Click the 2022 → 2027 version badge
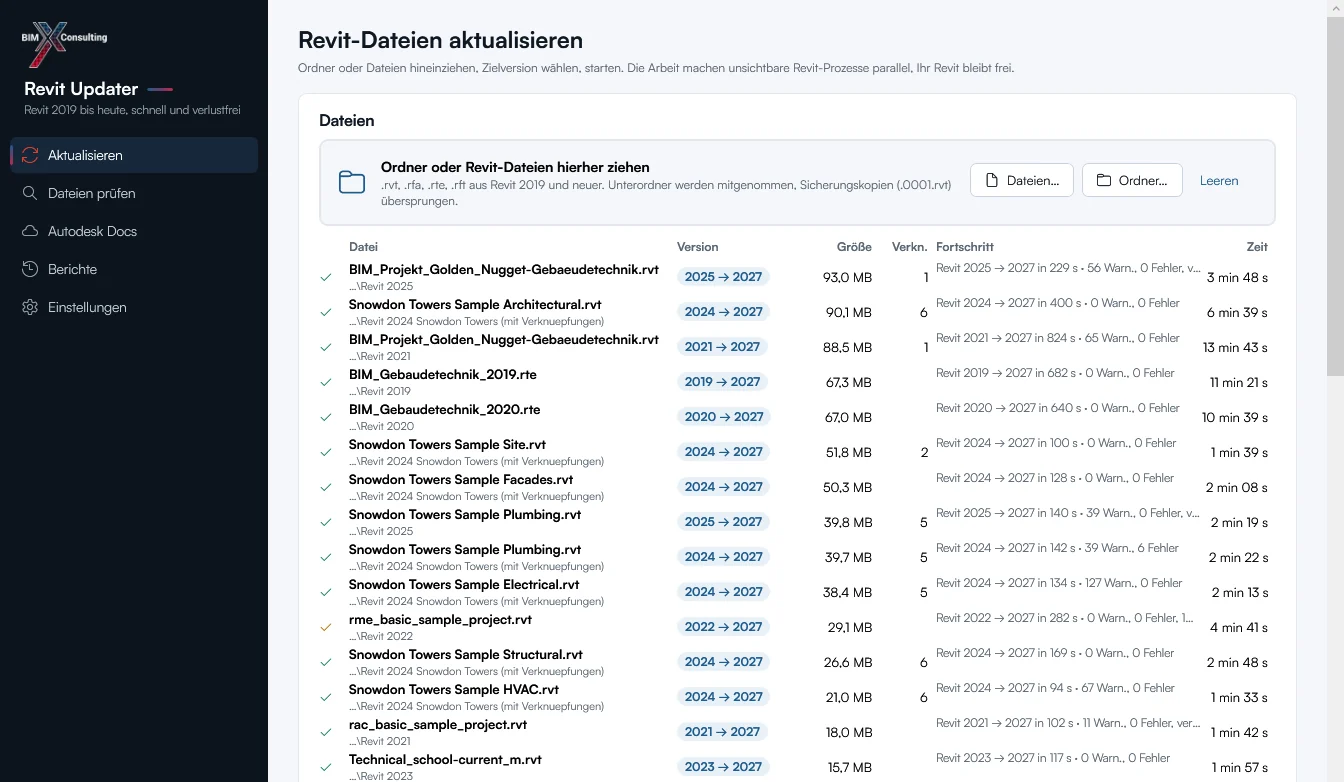Screen dimensions: 1344x782 point(724,627)
